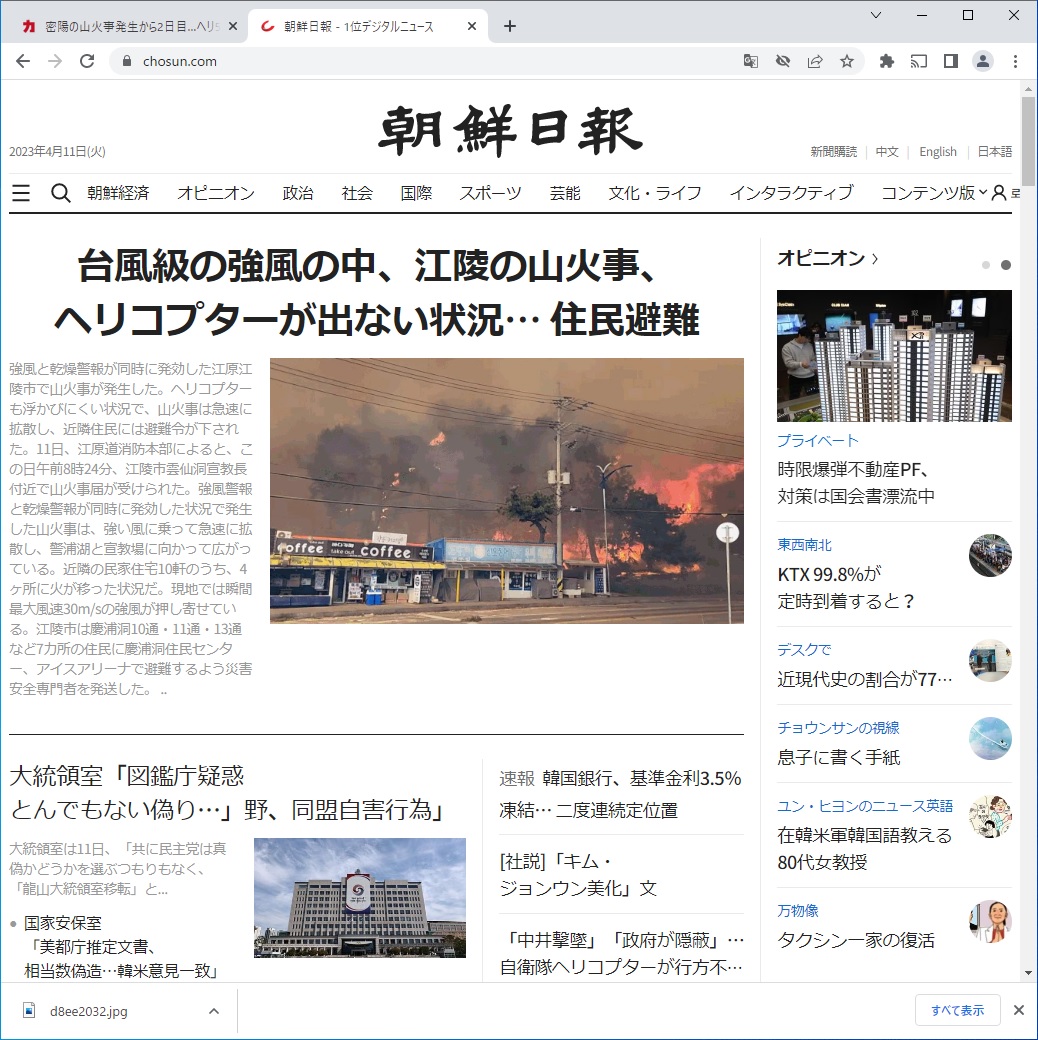Click the search magnifier icon
This screenshot has width=1038, height=1040.
tap(60, 193)
